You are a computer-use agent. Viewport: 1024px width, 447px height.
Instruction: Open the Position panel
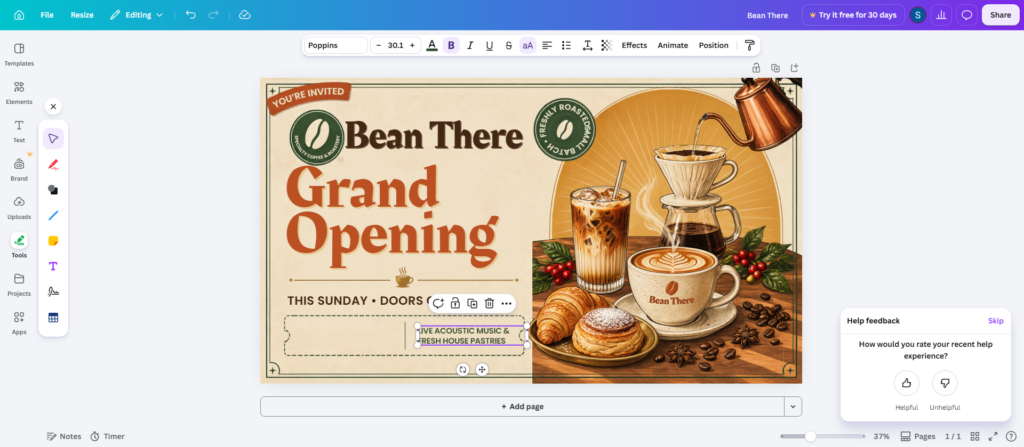(x=713, y=45)
